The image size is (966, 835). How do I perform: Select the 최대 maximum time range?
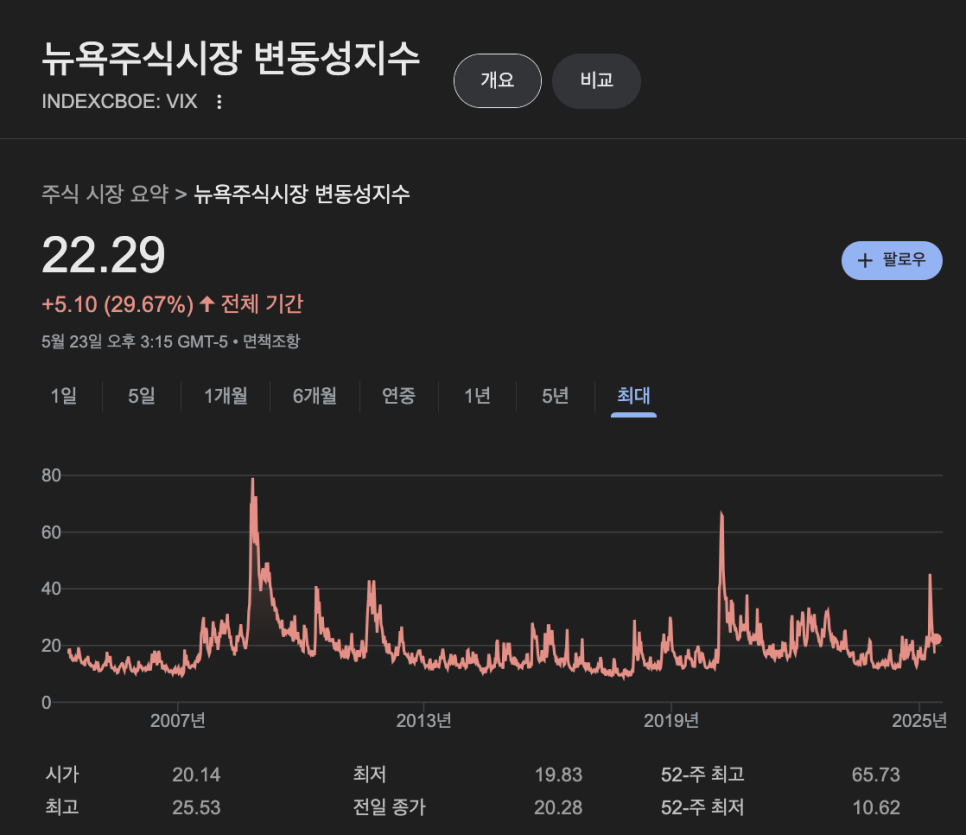(x=632, y=396)
